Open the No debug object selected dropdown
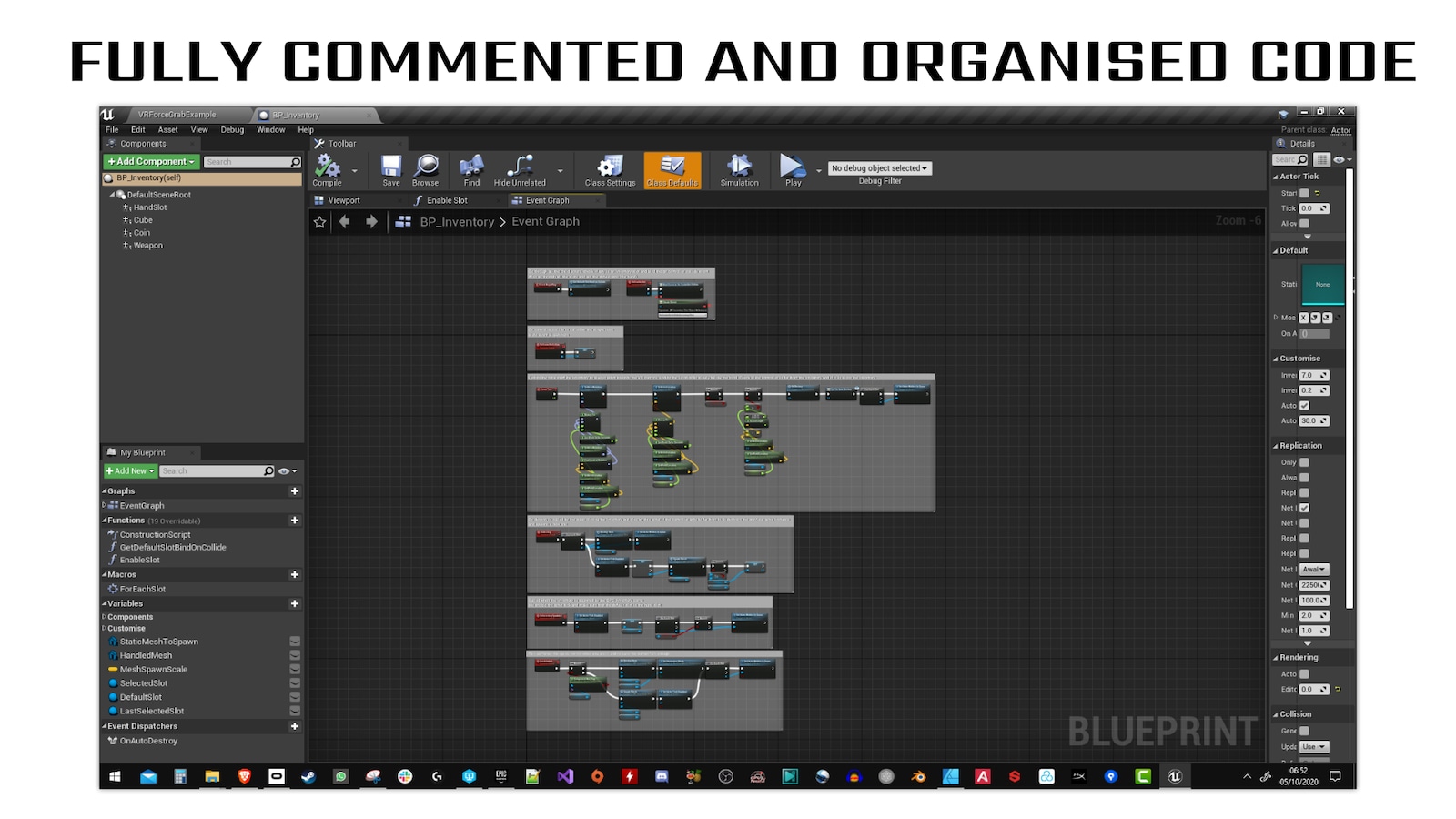This screenshot has height=819, width=1456. (x=879, y=167)
